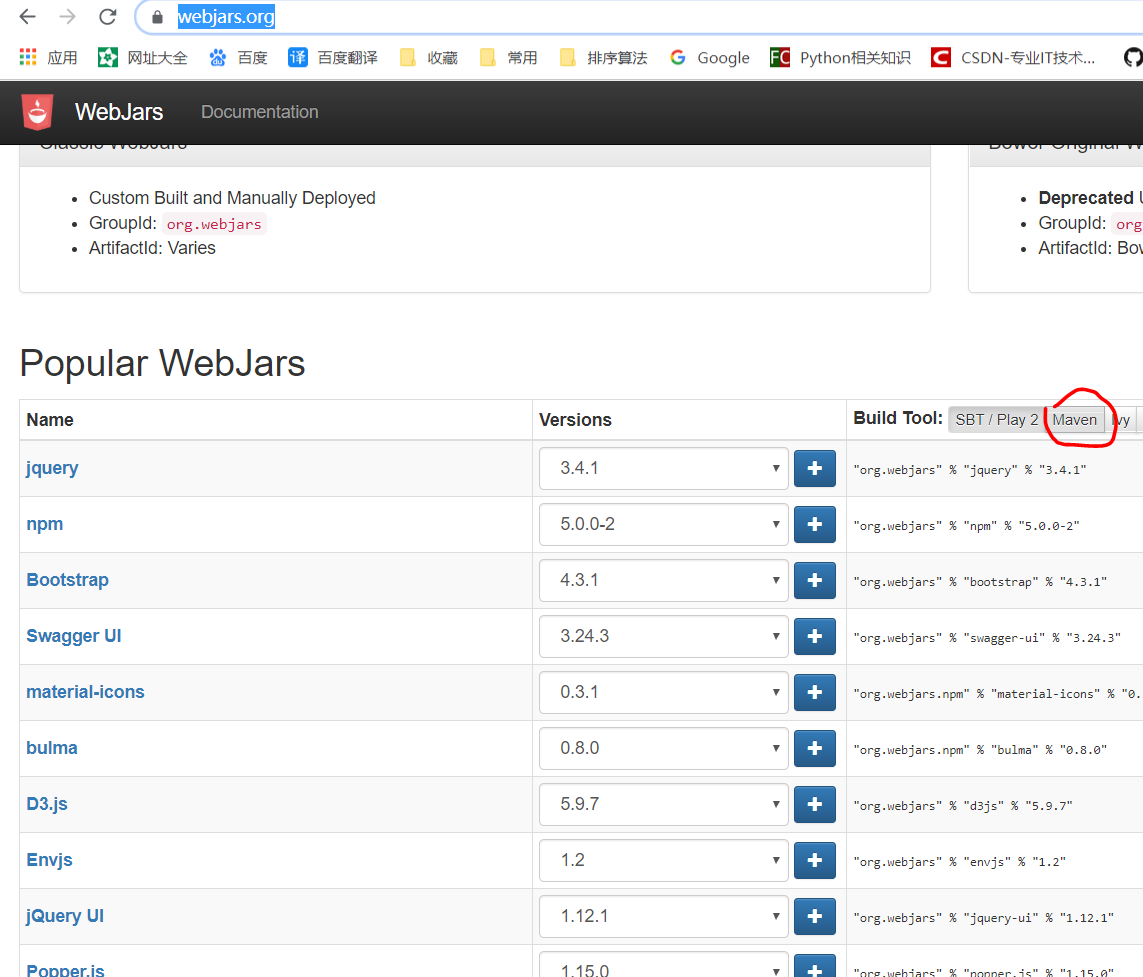The image size is (1143, 977).
Task: Open the jQuery UI WebJar link
Action: 65,916
